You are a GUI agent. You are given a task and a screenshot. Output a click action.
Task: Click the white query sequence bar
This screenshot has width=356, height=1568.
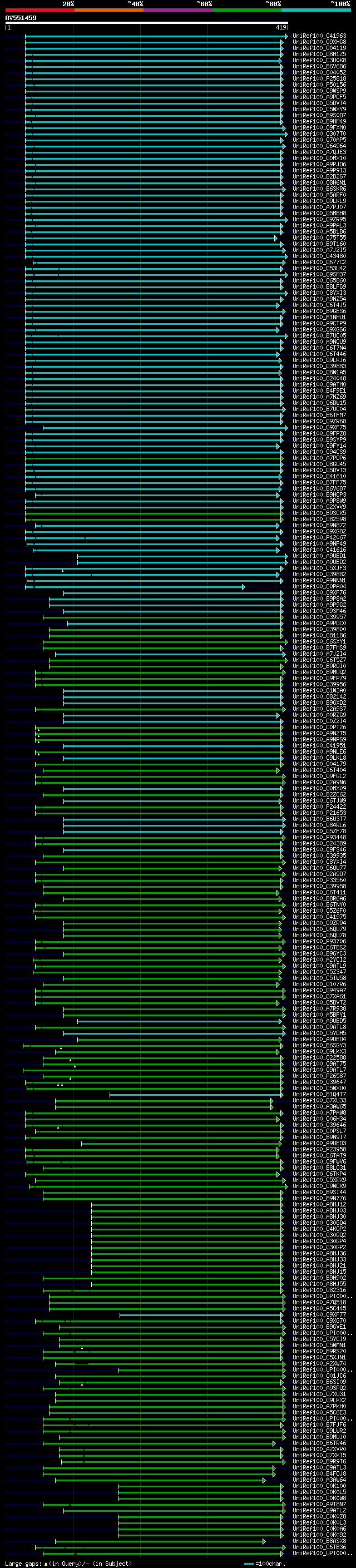tap(147, 22)
